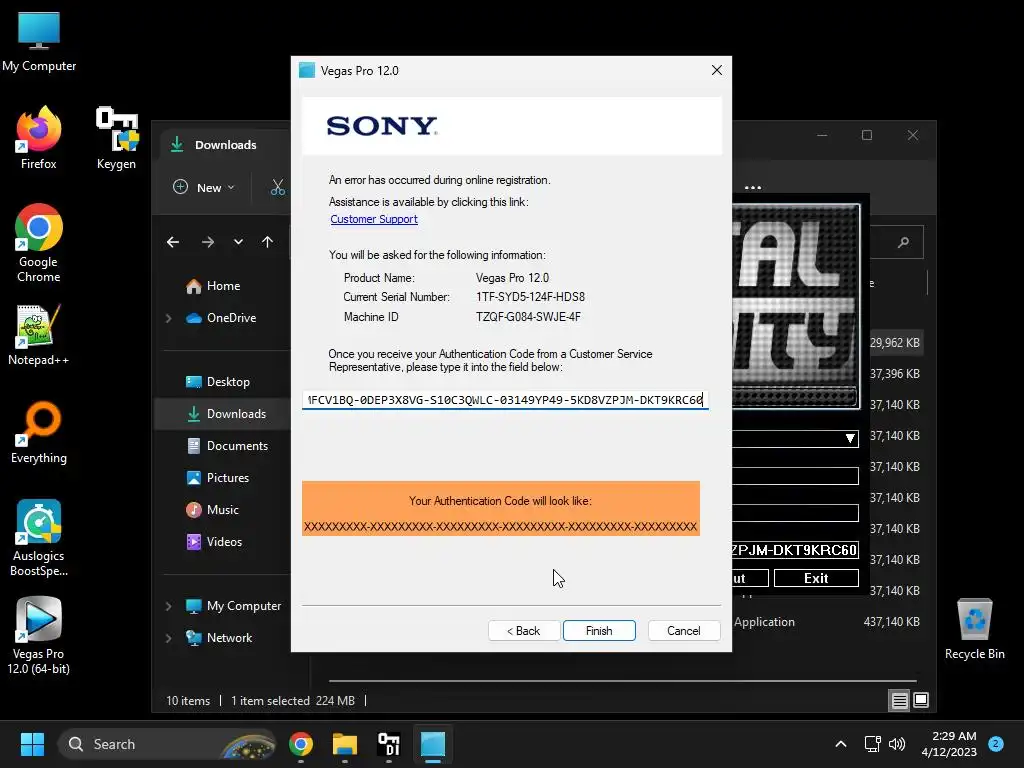Open the Keygen desktop icon

(x=116, y=138)
